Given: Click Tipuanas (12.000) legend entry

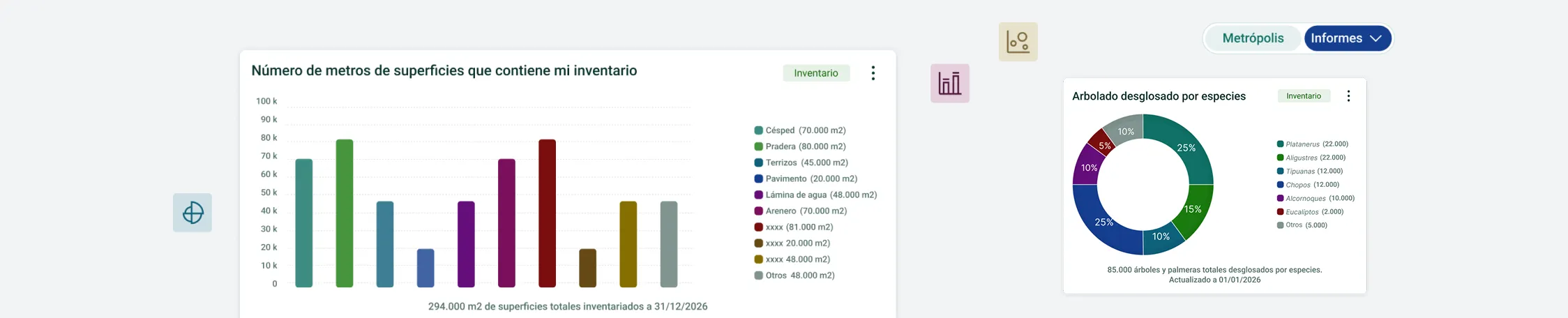Looking at the screenshot, I should click(1310, 171).
